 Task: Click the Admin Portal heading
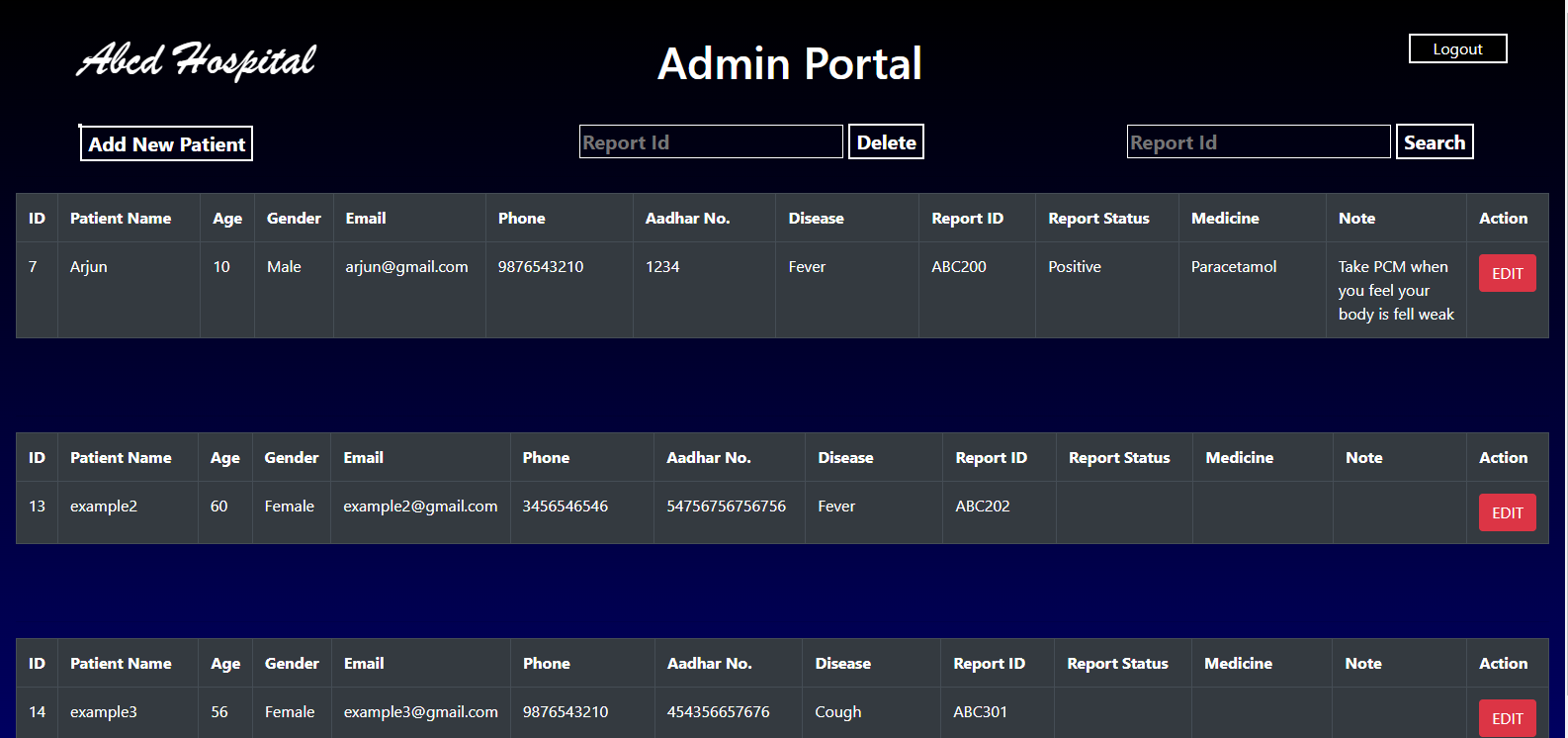point(789,64)
